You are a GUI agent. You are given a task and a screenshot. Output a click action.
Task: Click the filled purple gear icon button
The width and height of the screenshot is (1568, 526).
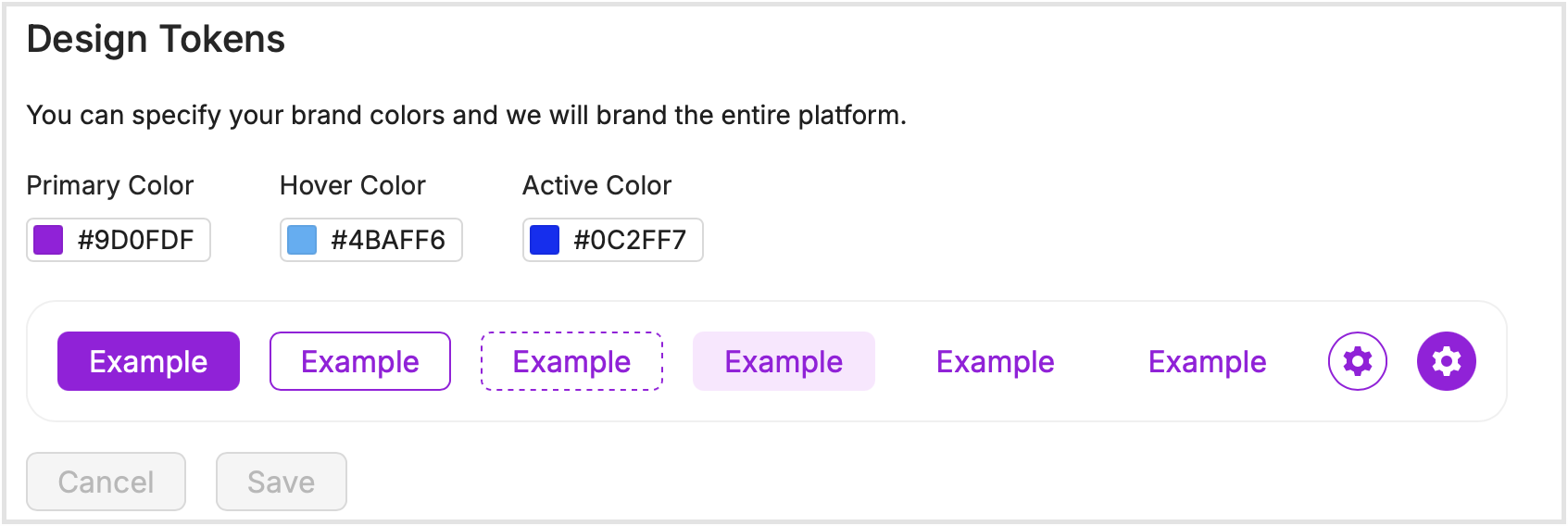tap(1446, 361)
